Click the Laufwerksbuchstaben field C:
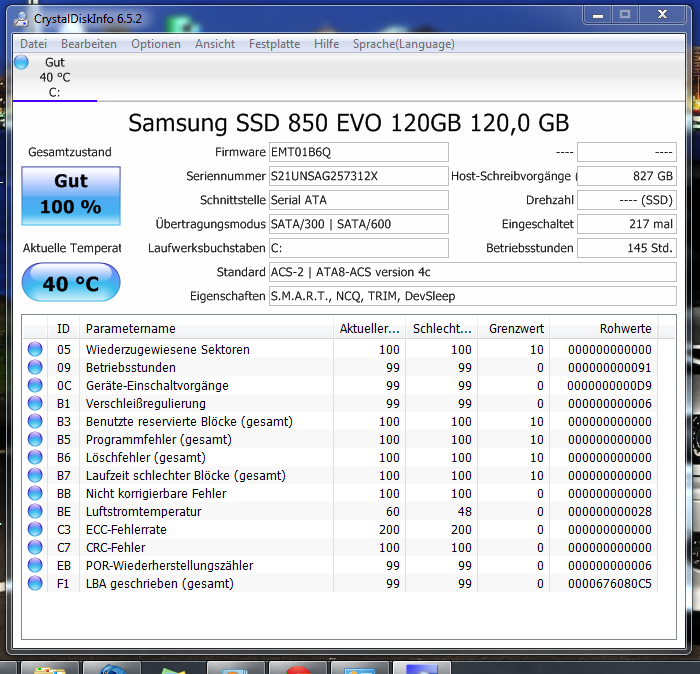700x674 pixels. click(x=358, y=248)
